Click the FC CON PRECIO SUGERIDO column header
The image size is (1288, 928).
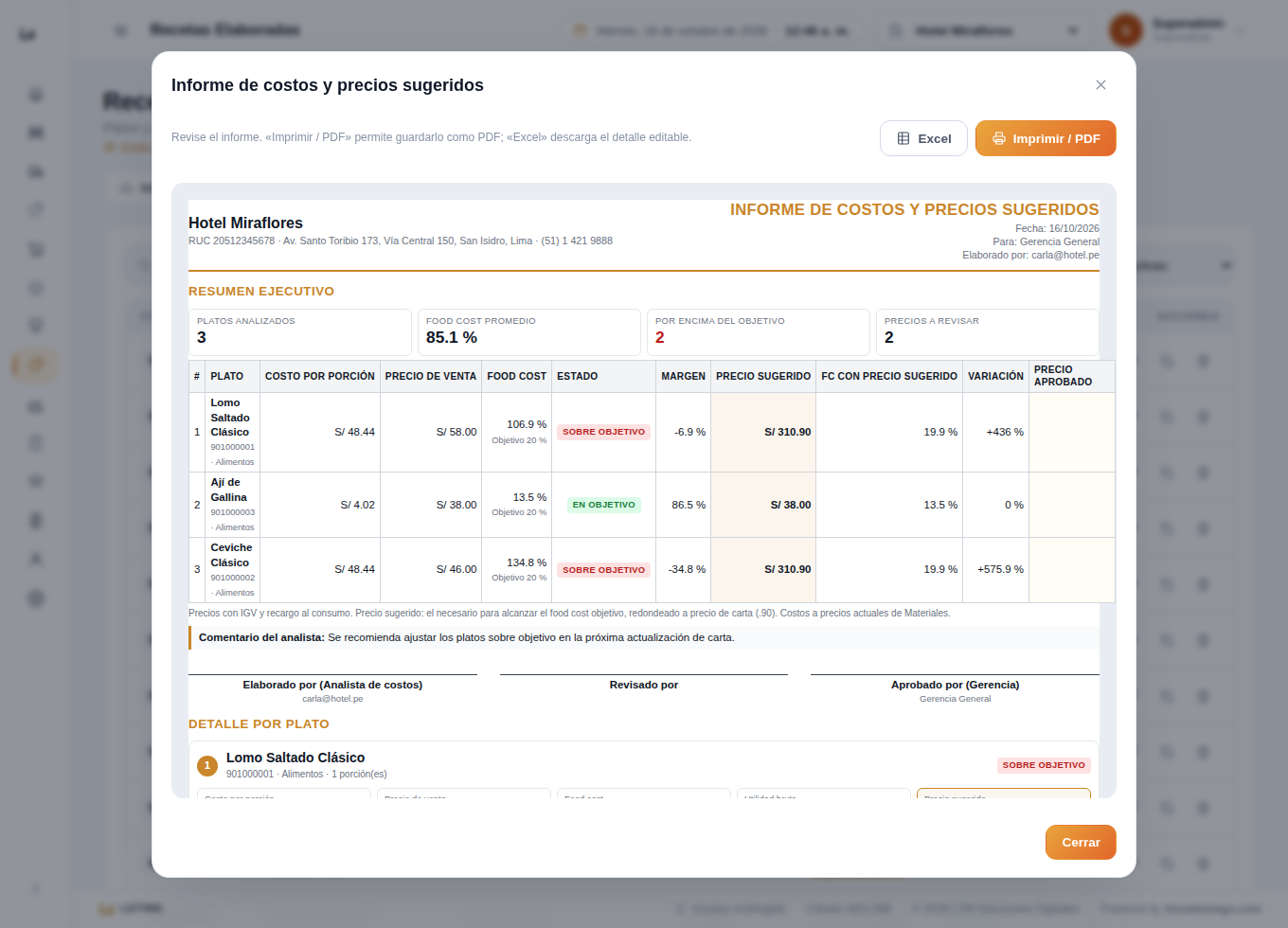tap(889, 376)
